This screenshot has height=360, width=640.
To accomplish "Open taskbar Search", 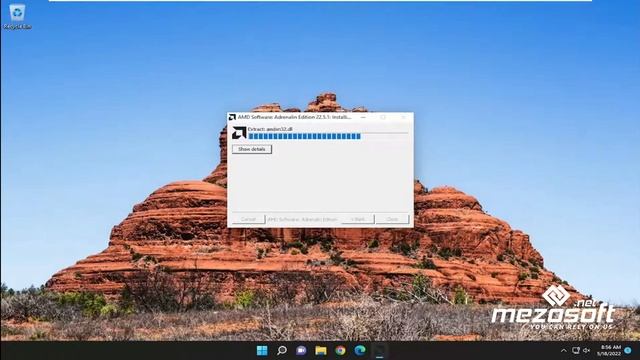I will coord(282,350).
